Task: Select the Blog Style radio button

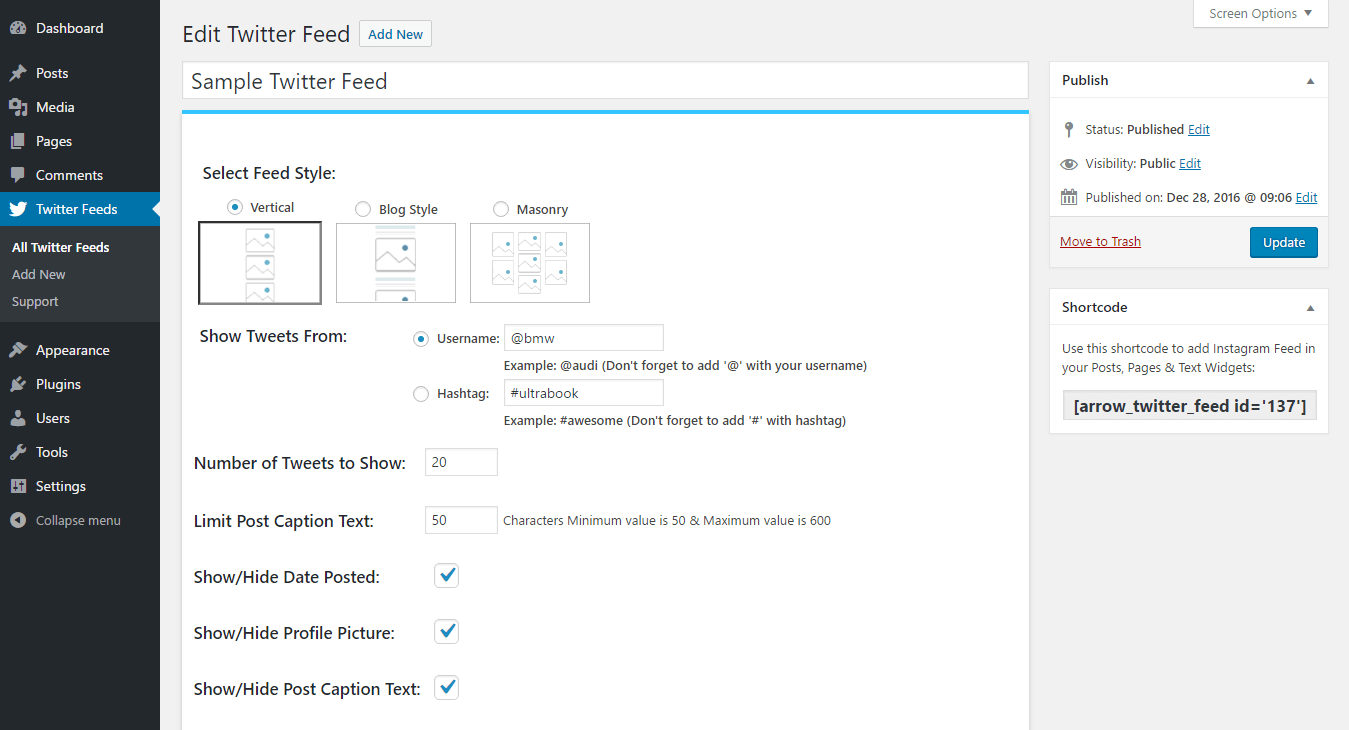Action: pyautogui.click(x=363, y=209)
